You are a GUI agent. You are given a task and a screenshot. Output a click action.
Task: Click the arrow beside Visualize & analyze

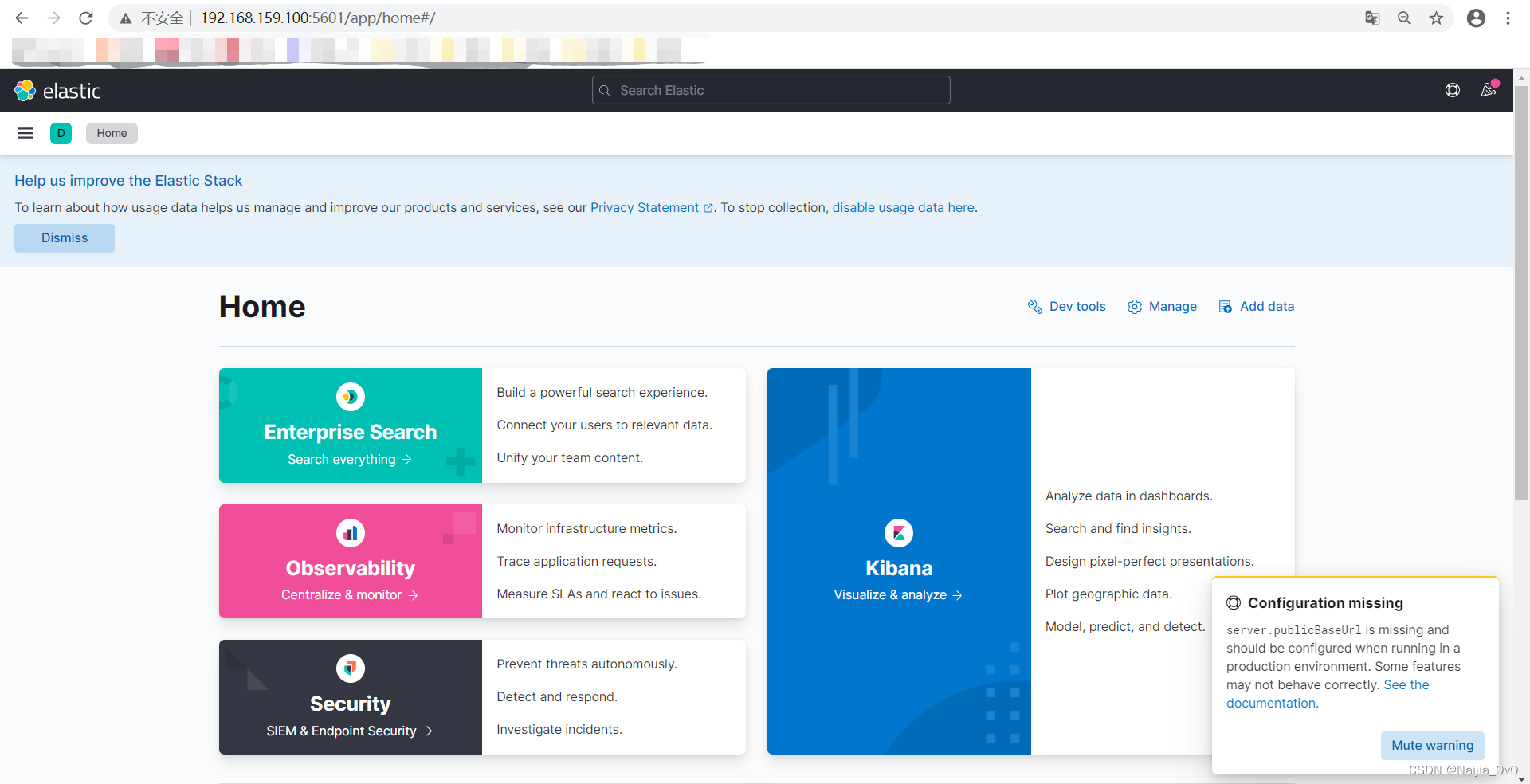957,595
